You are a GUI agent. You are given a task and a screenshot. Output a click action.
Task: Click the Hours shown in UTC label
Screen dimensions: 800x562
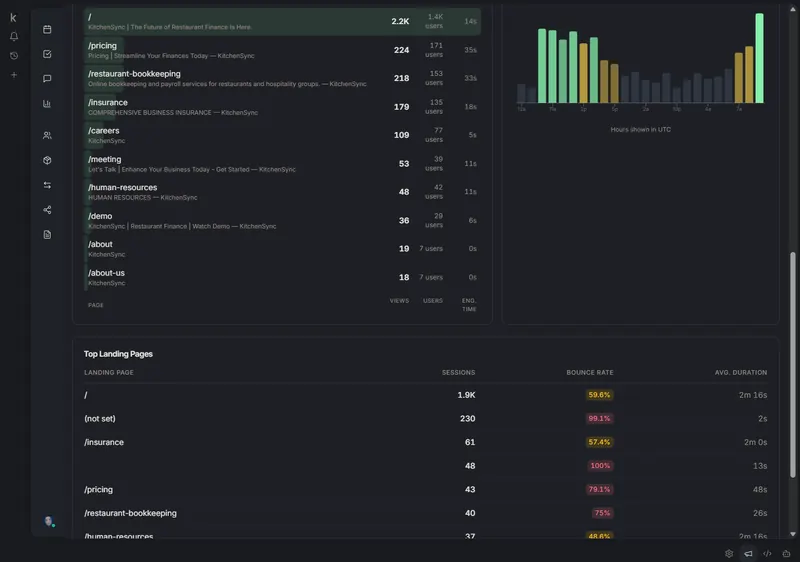pyautogui.click(x=640, y=130)
